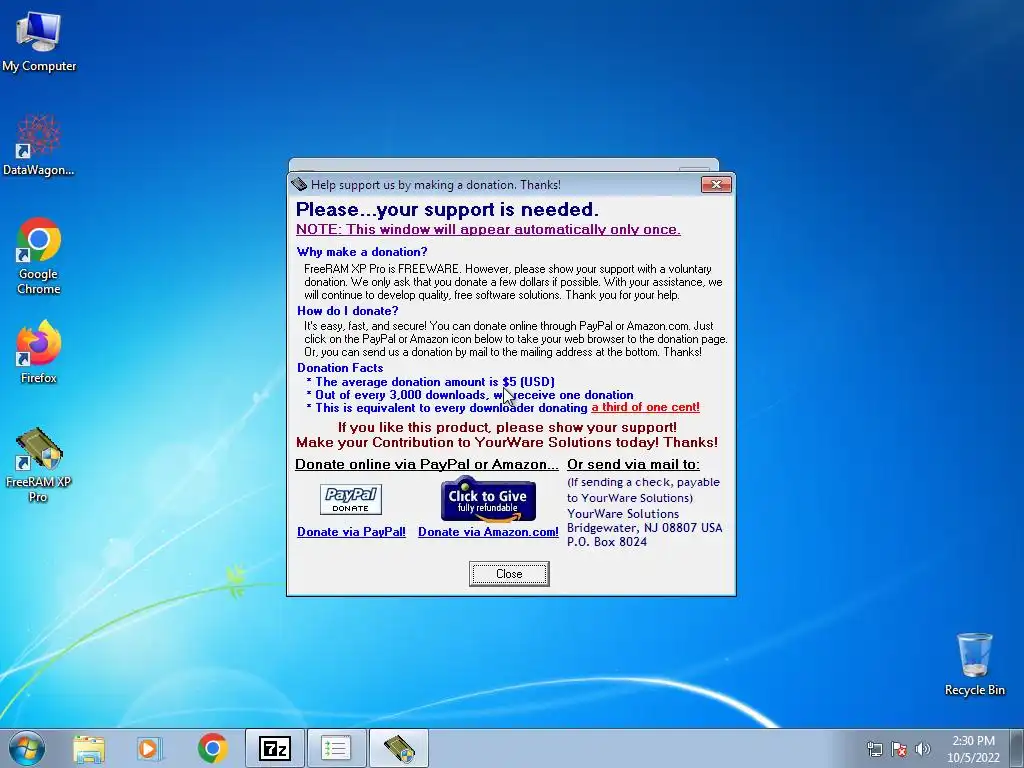This screenshot has height=768, width=1024.
Task: Select FreeRAM XP Pro taskbar button
Action: [398, 748]
